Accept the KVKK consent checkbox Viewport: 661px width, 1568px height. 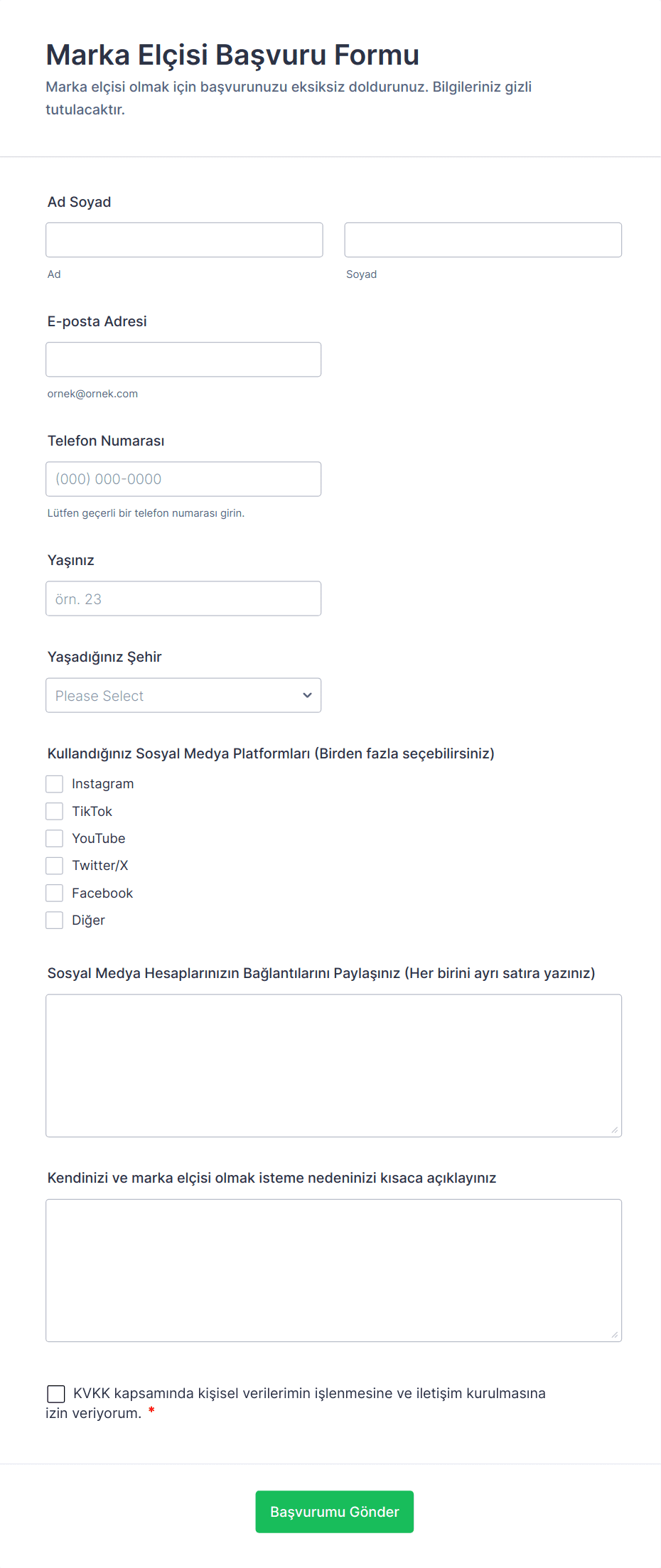pos(56,1394)
